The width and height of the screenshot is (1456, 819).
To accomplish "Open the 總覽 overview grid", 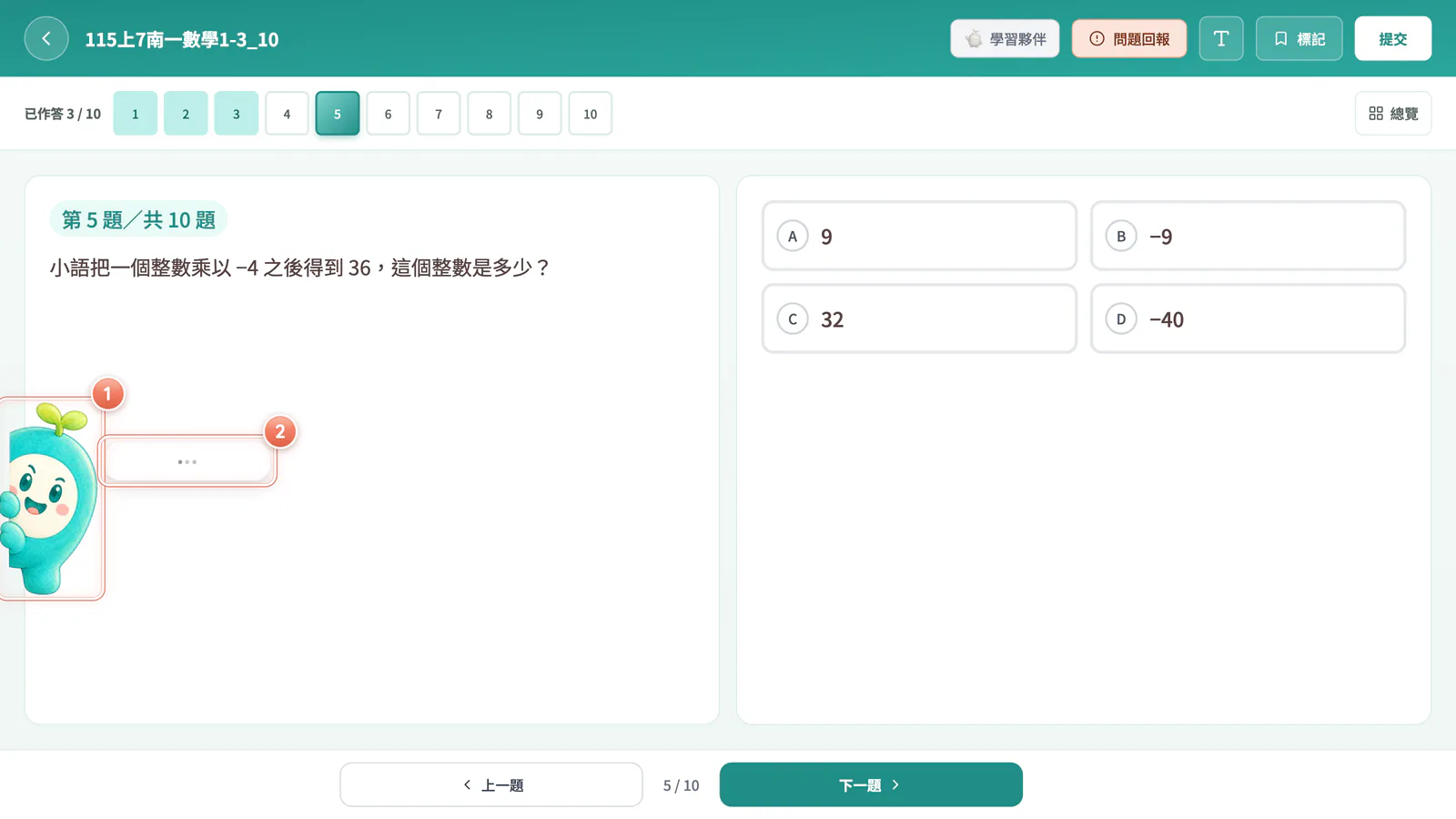I will tap(1393, 114).
